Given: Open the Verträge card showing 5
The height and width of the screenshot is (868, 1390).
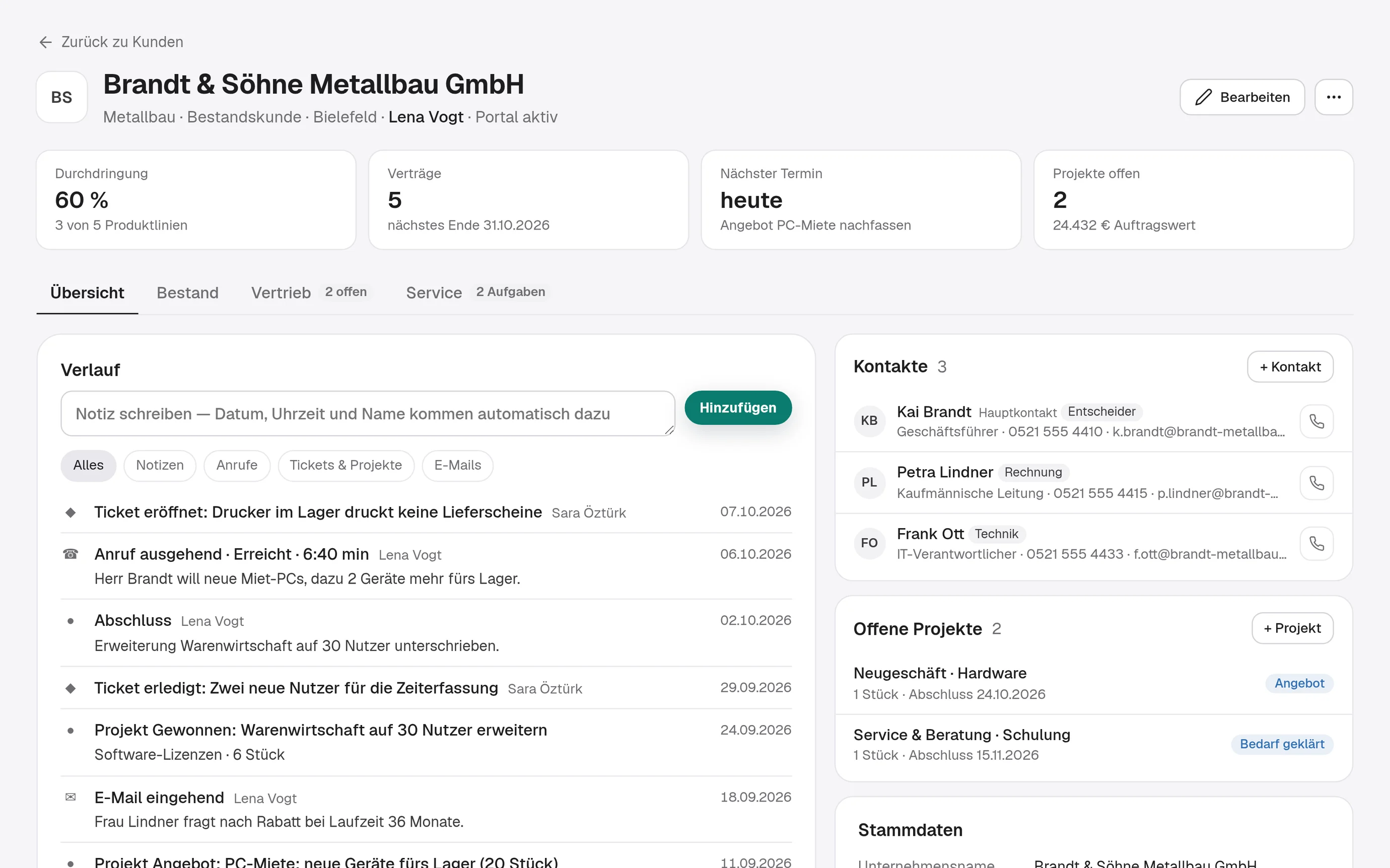Looking at the screenshot, I should [x=528, y=200].
